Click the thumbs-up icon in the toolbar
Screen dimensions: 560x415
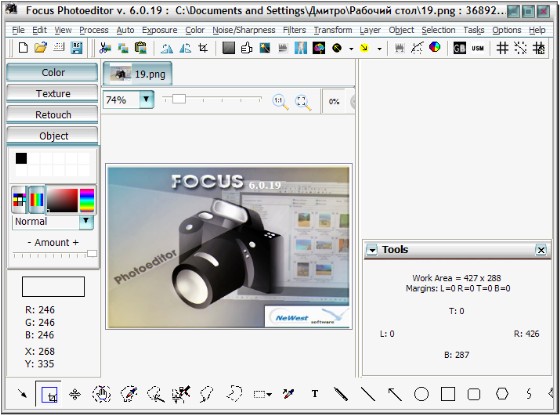[x=246, y=48]
